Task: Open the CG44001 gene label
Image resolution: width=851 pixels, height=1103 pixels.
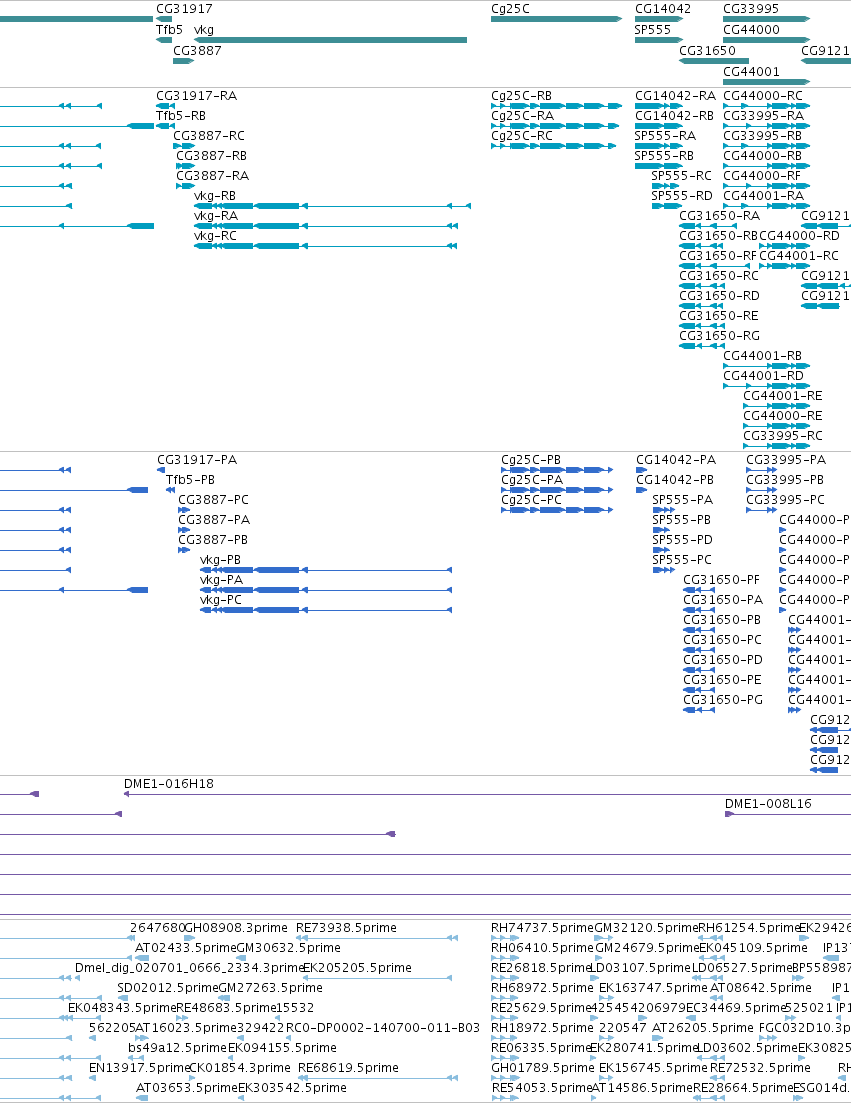Action: tap(751, 72)
